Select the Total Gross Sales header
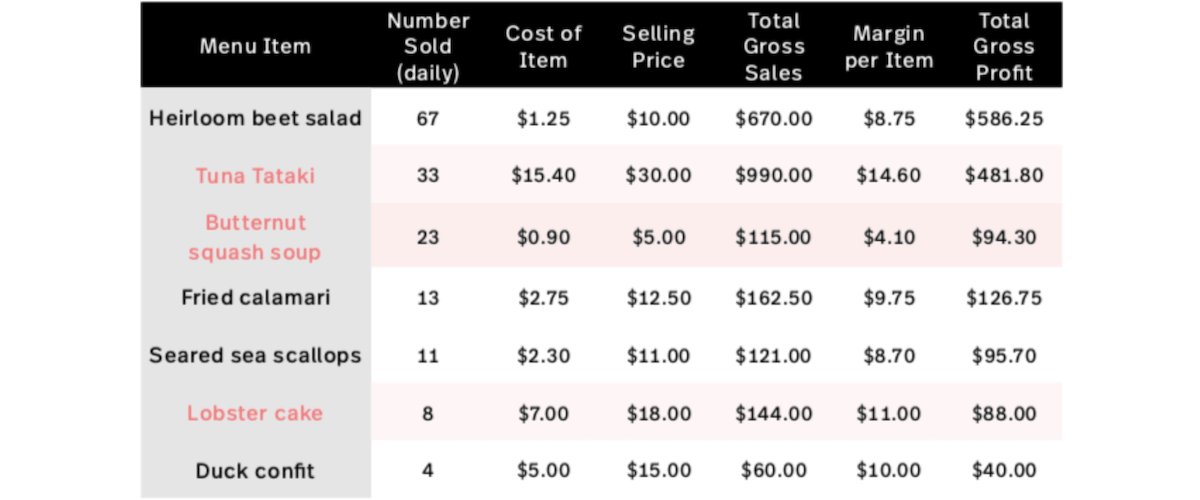Viewport: 1200px width, 500px height. click(x=774, y=46)
